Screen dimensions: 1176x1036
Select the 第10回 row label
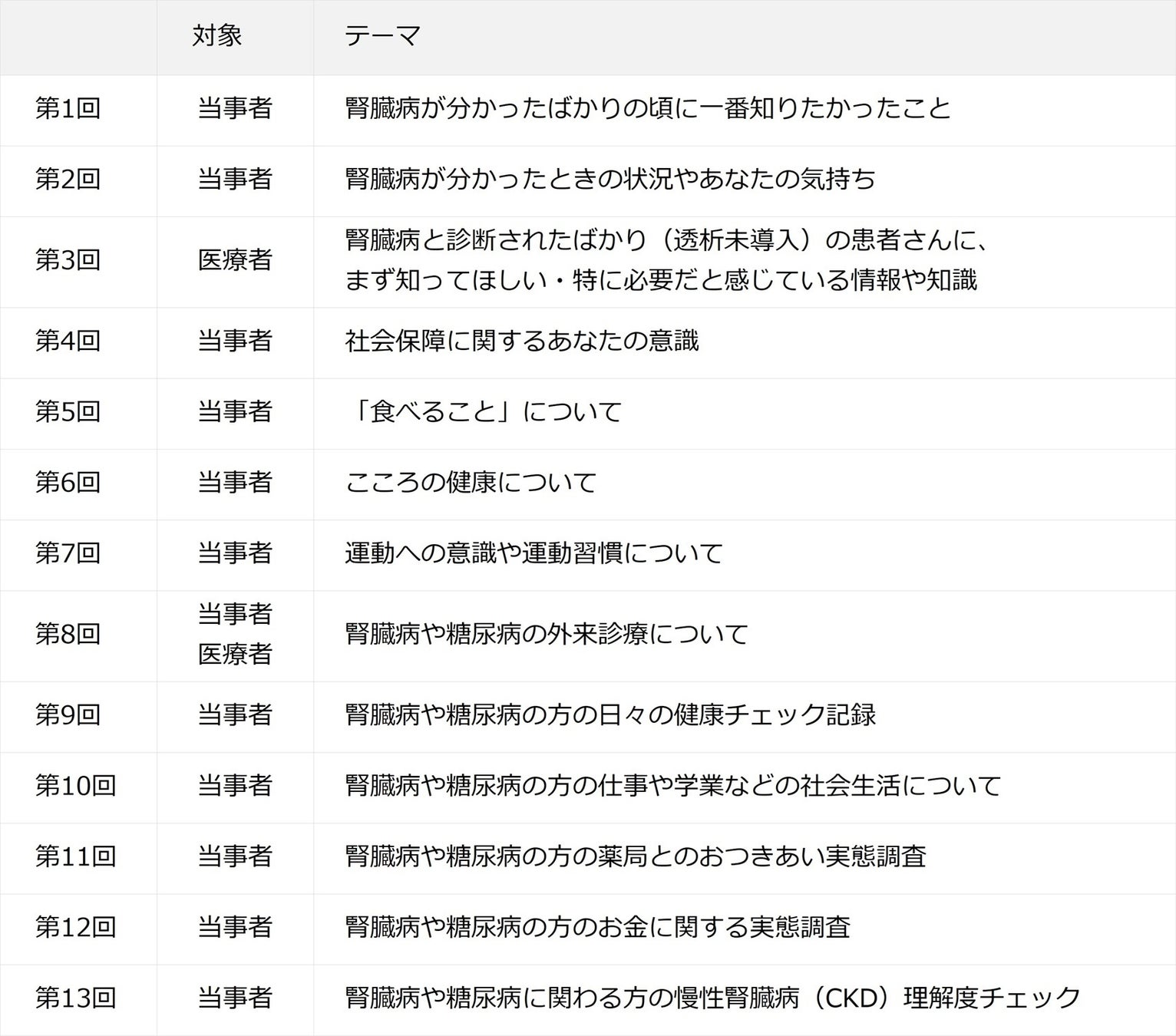75,786
